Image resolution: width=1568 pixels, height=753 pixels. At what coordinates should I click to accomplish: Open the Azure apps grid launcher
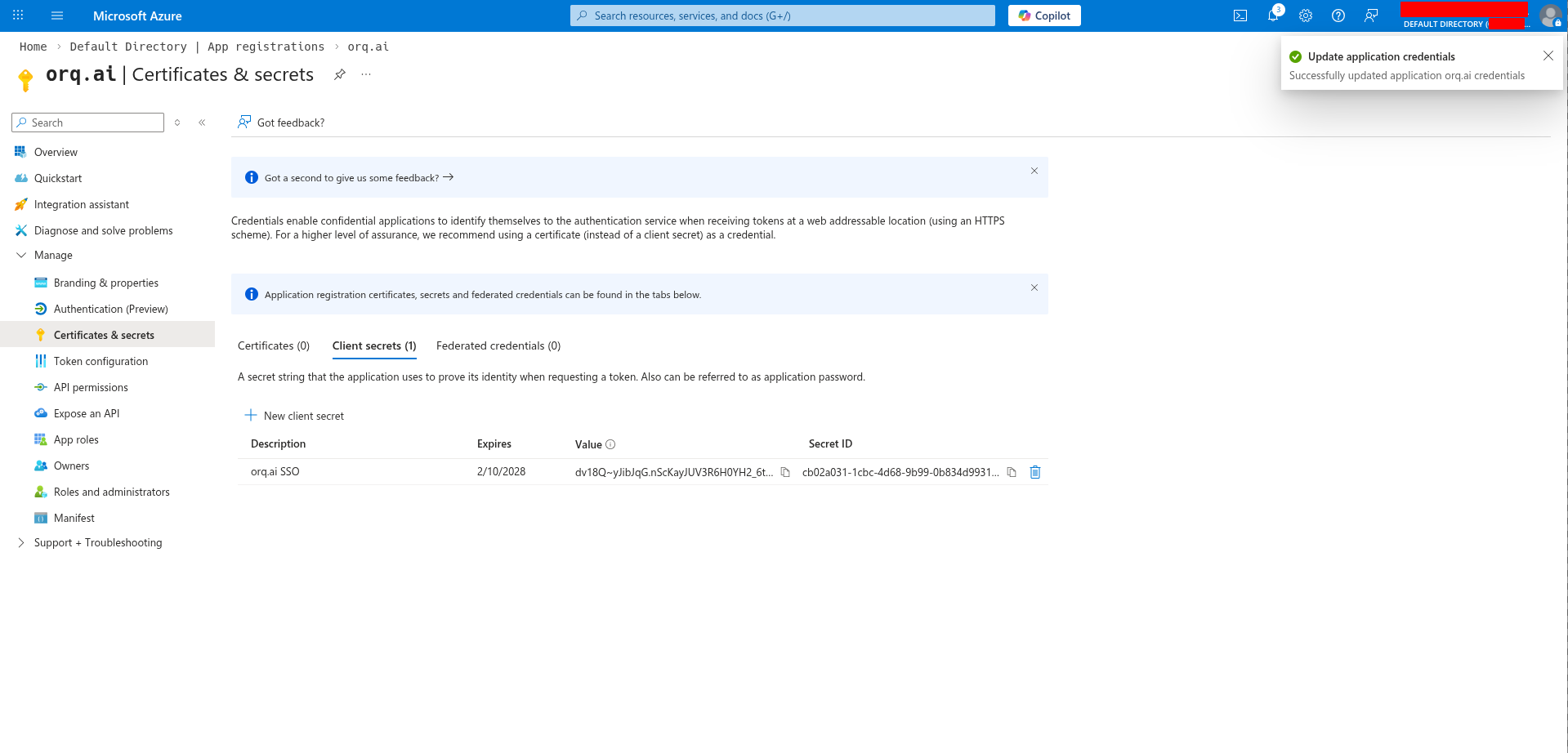pyautogui.click(x=18, y=16)
